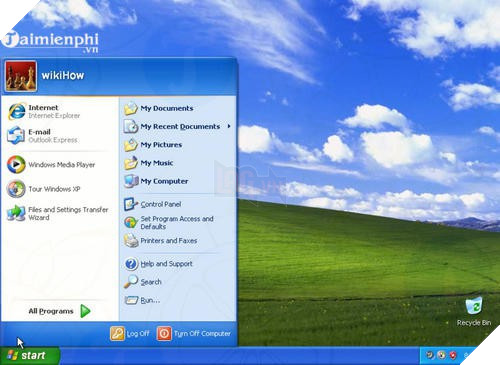The width and height of the screenshot is (500, 365).
Task: Click the wikiHow user name
Action: click(x=63, y=76)
